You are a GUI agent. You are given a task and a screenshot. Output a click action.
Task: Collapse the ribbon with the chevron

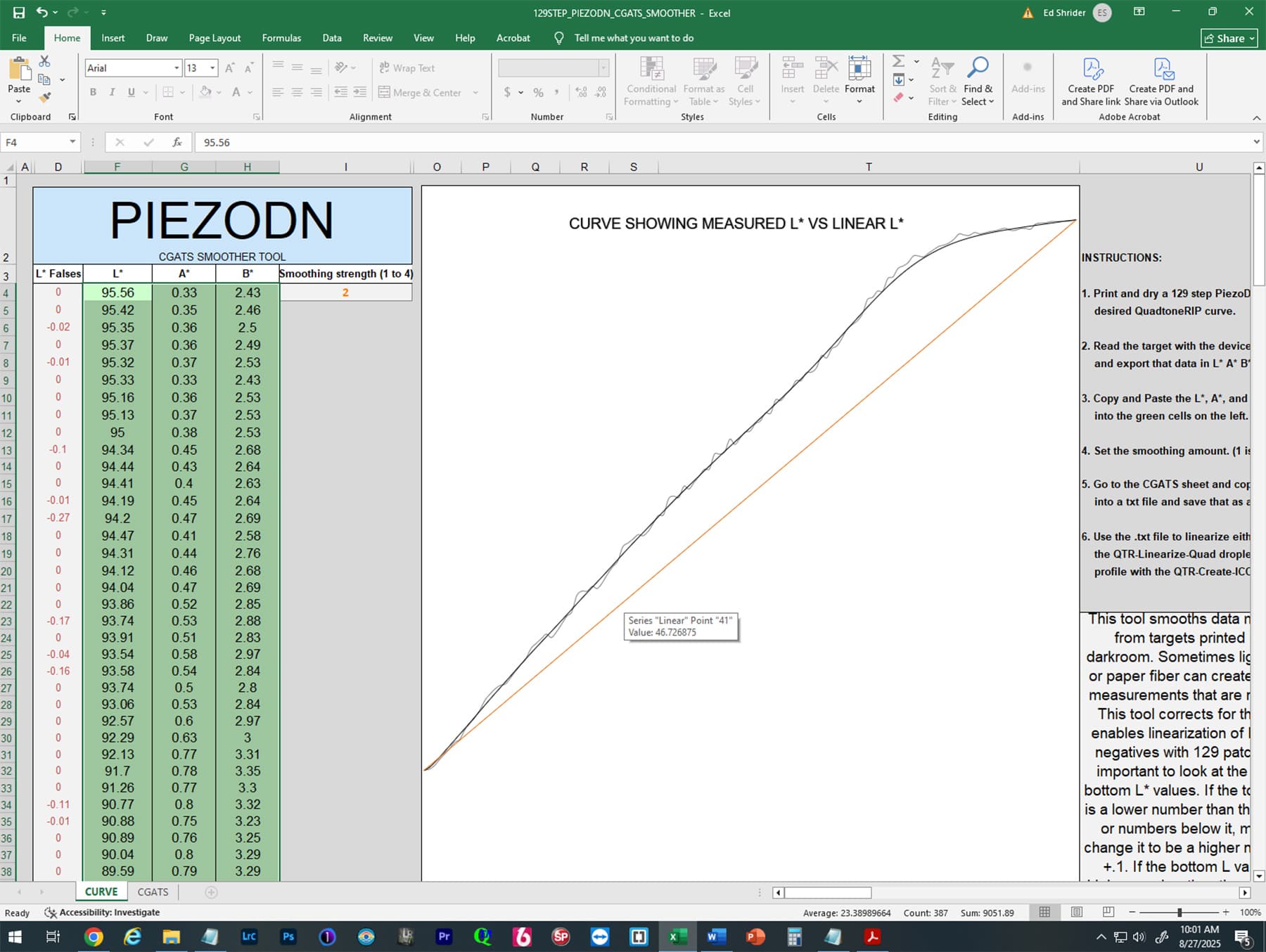pyautogui.click(x=1256, y=117)
